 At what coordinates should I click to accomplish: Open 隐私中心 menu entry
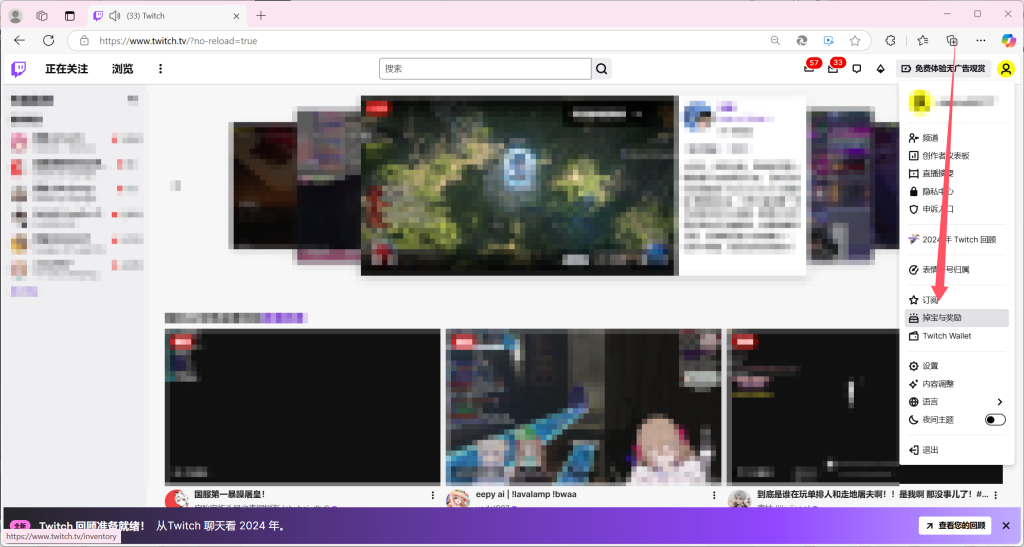tap(956, 191)
